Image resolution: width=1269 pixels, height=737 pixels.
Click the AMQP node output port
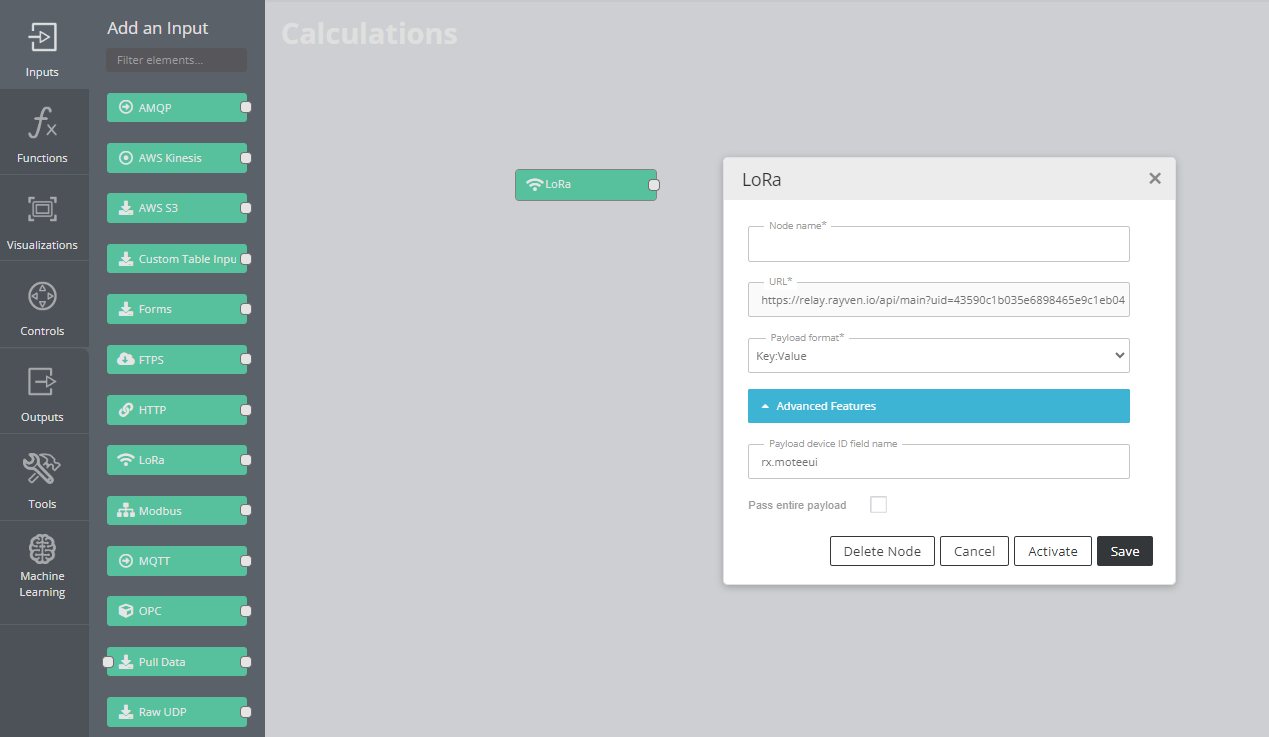(x=246, y=107)
